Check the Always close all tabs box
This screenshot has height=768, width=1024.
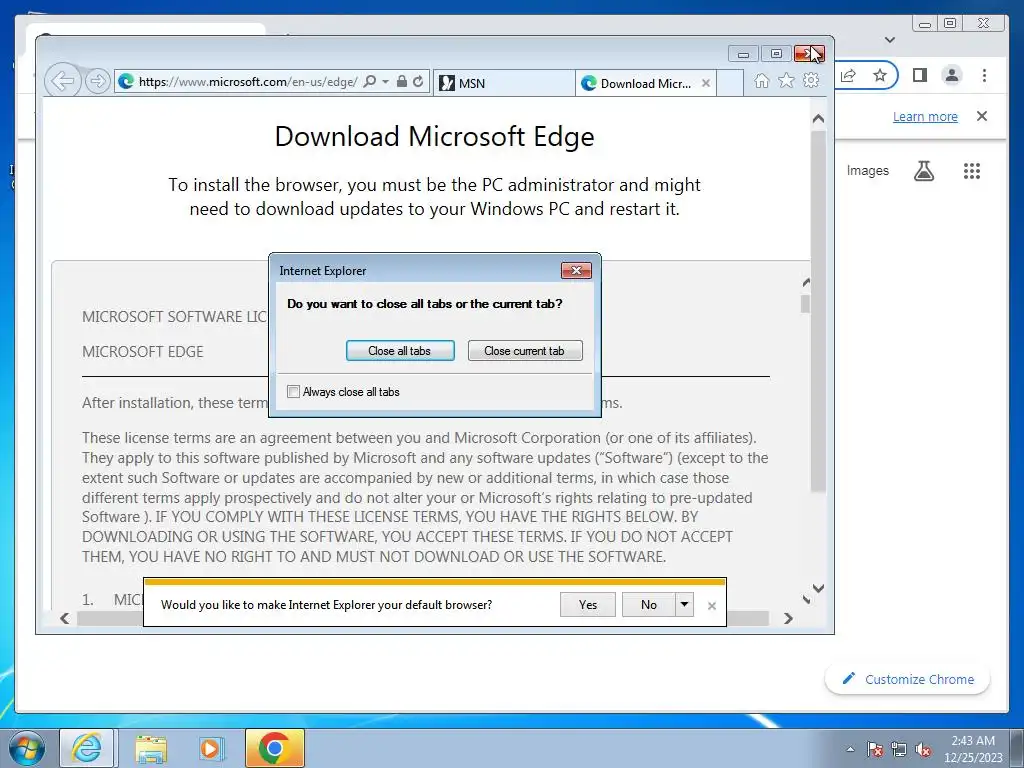(x=293, y=392)
